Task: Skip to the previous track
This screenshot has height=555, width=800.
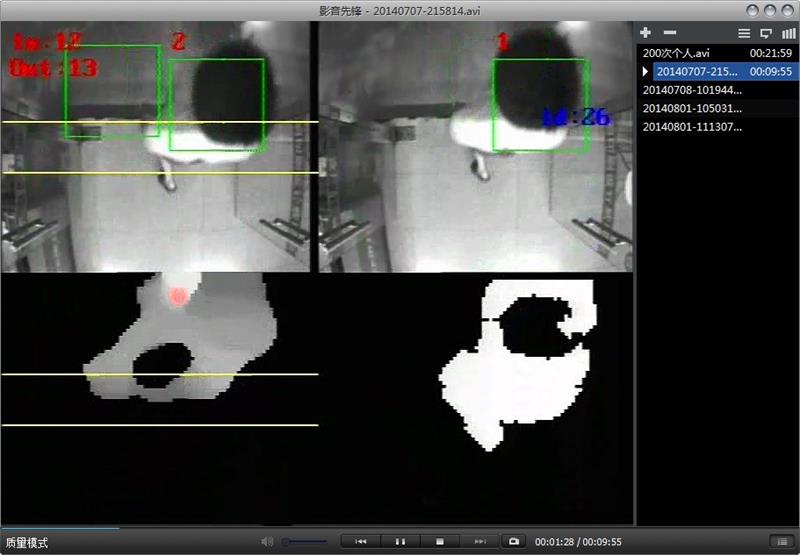Action: point(361,541)
